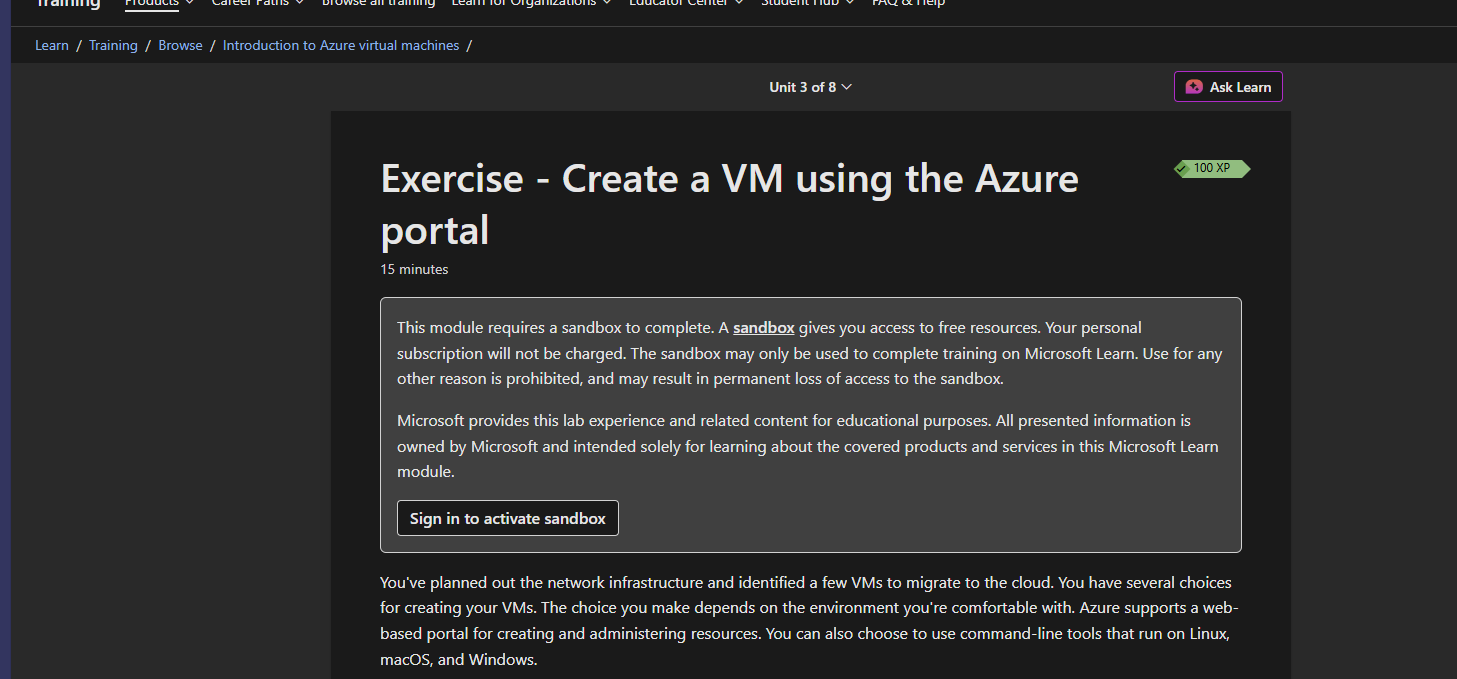Viewport: 1457px width, 679px height.
Task: Click the 15 minutes duration text
Action: (x=414, y=269)
